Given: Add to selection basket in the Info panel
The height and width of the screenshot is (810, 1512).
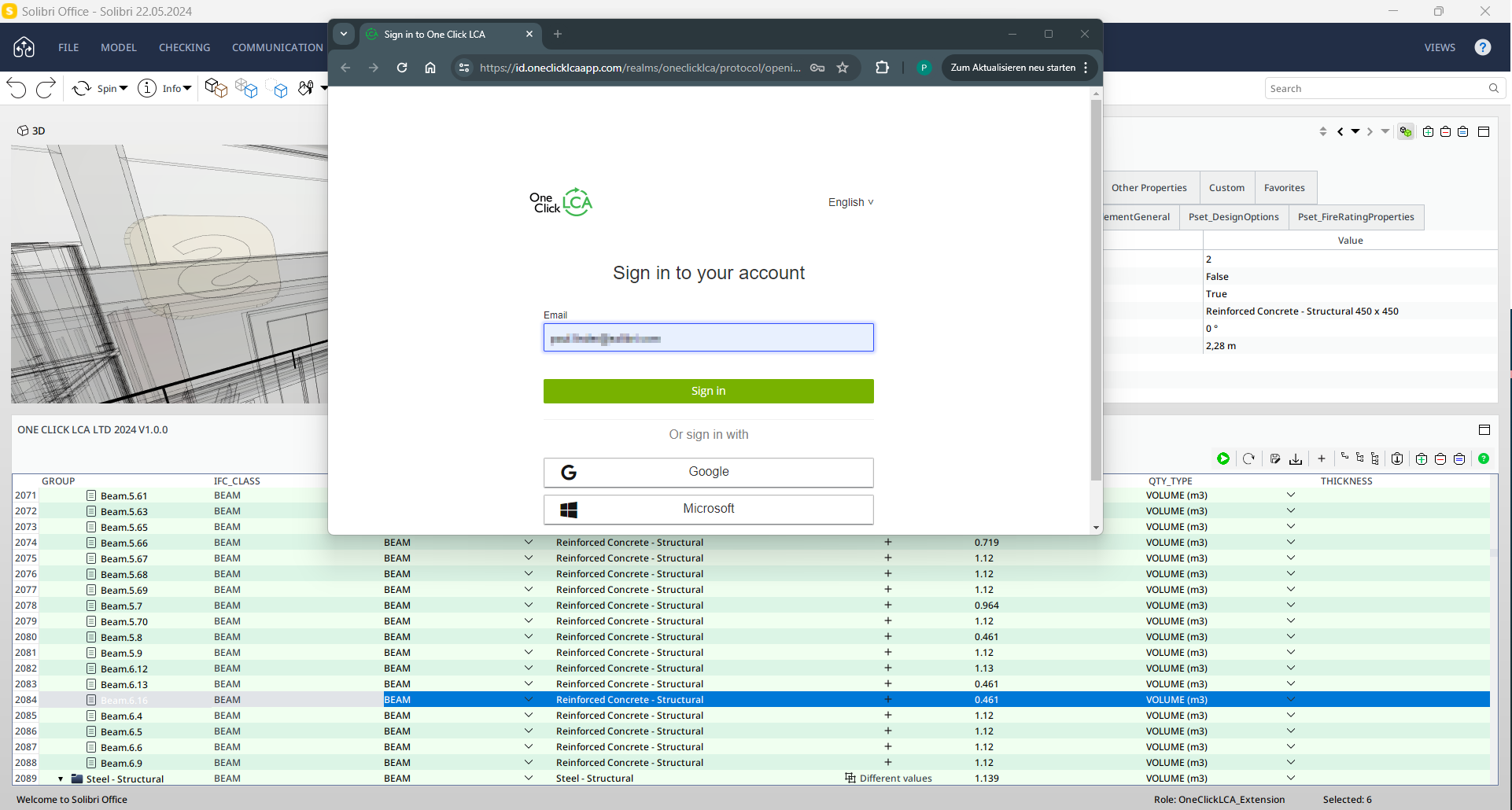Looking at the screenshot, I should point(1428,131).
